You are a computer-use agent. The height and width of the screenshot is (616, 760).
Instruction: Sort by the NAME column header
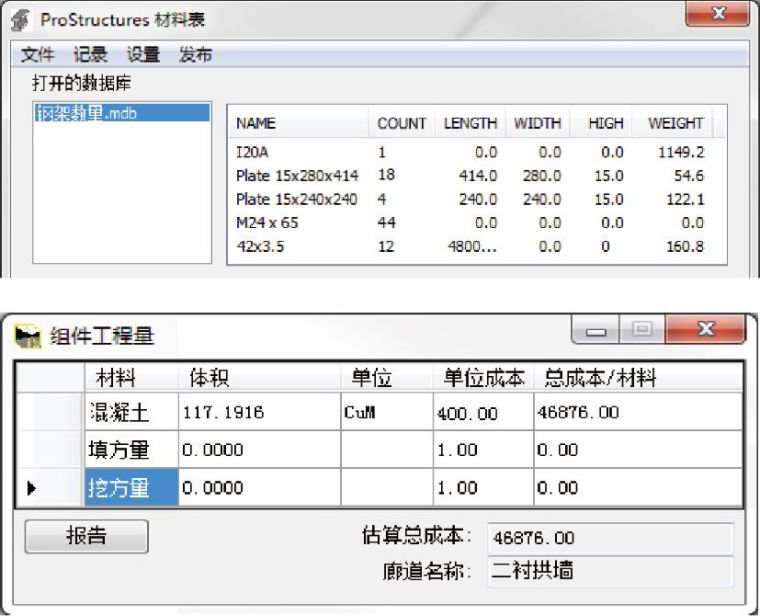click(256, 124)
